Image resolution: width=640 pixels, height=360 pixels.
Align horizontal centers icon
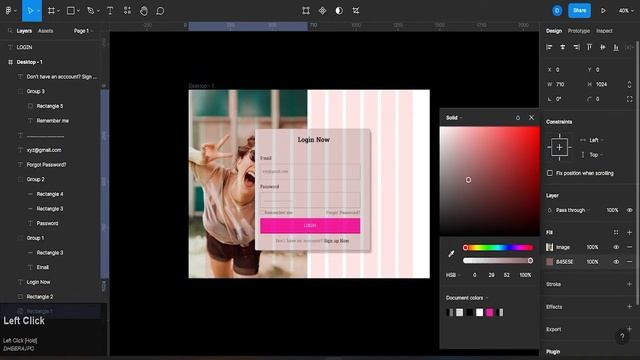[x=563, y=47]
